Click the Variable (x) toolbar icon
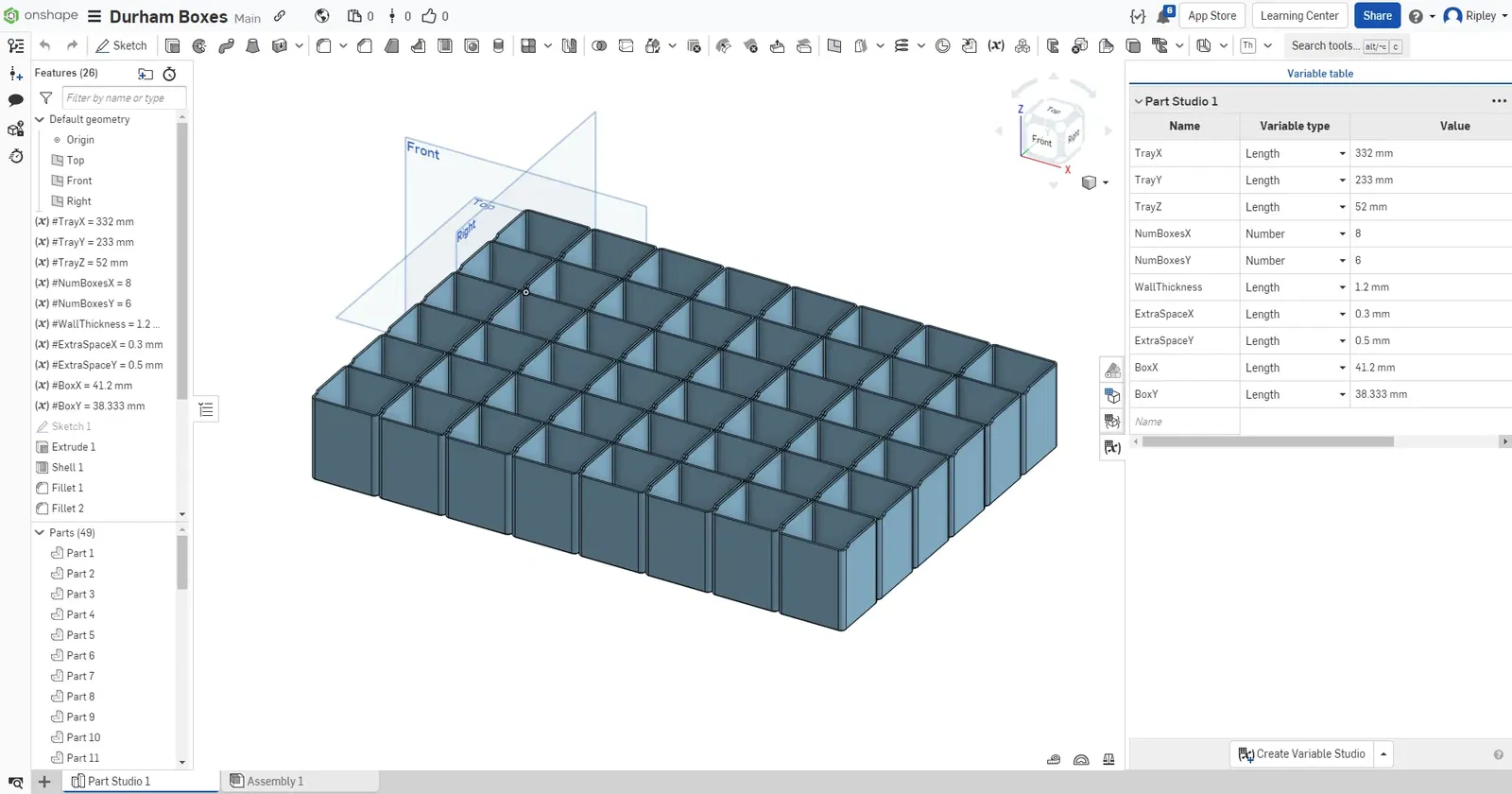The image size is (1512, 794). (x=996, y=45)
